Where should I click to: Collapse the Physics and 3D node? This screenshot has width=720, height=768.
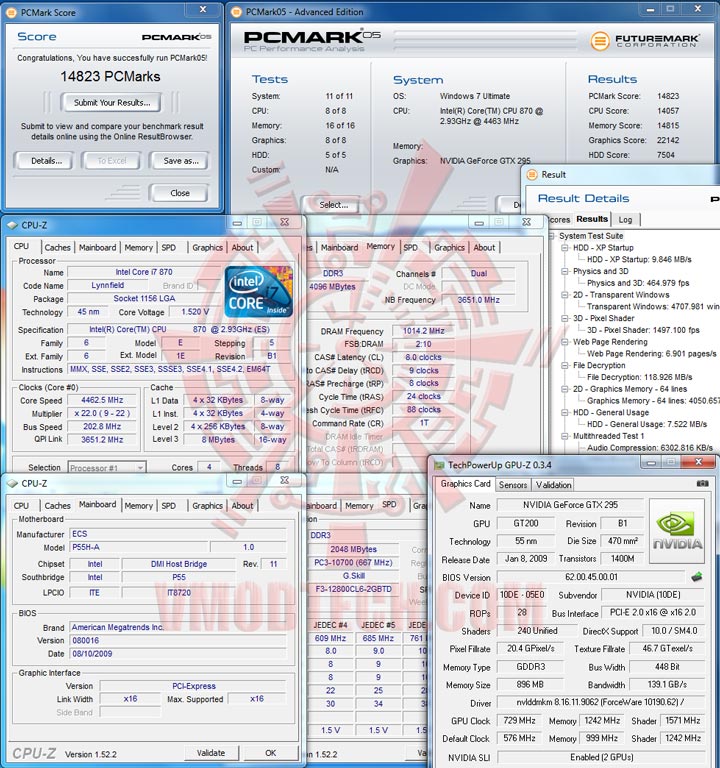click(x=565, y=271)
